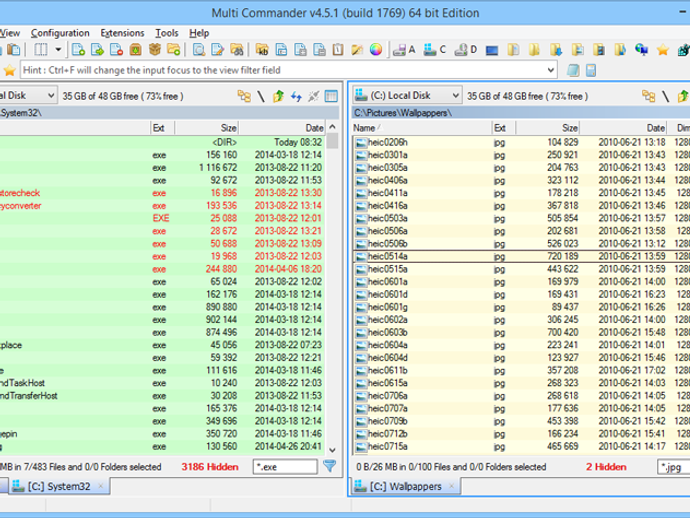Image resolution: width=690 pixels, height=518 pixels.
Task: Open the Configuration menu
Action: pos(59,32)
